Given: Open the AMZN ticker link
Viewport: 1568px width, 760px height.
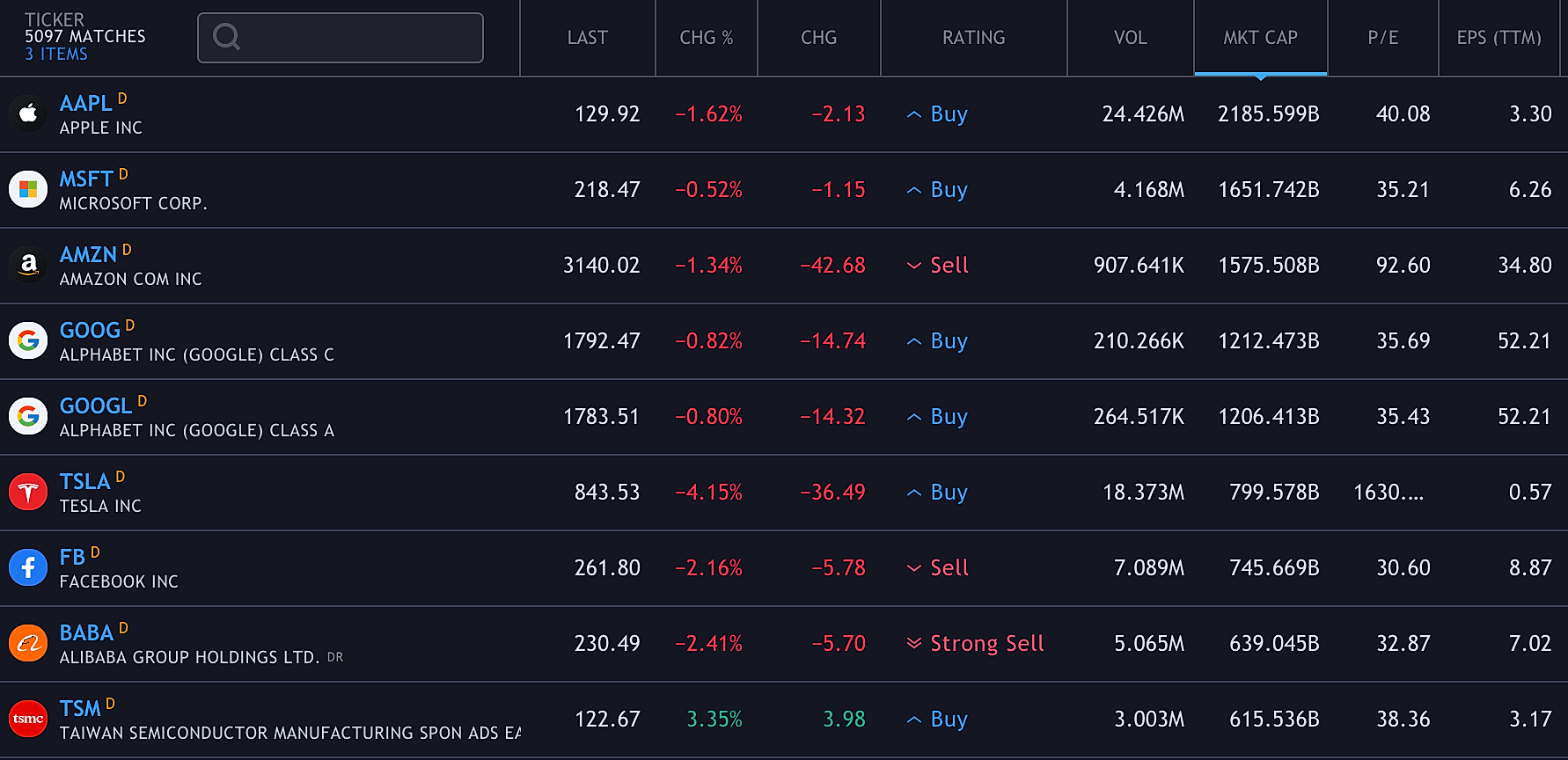Looking at the screenshot, I should (x=88, y=254).
